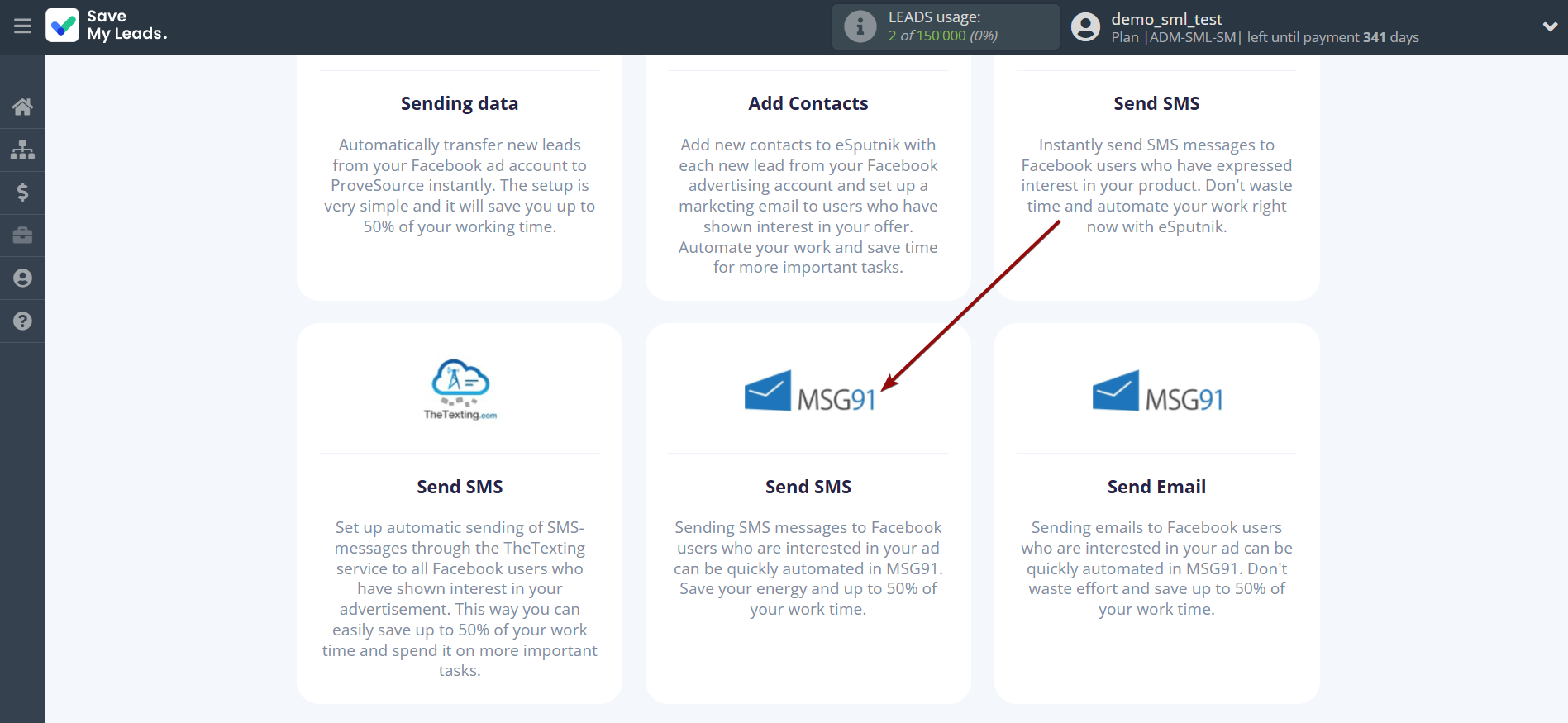Click the Send Email heading under MSG91
The width and height of the screenshot is (1568, 723).
(x=1156, y=487)
